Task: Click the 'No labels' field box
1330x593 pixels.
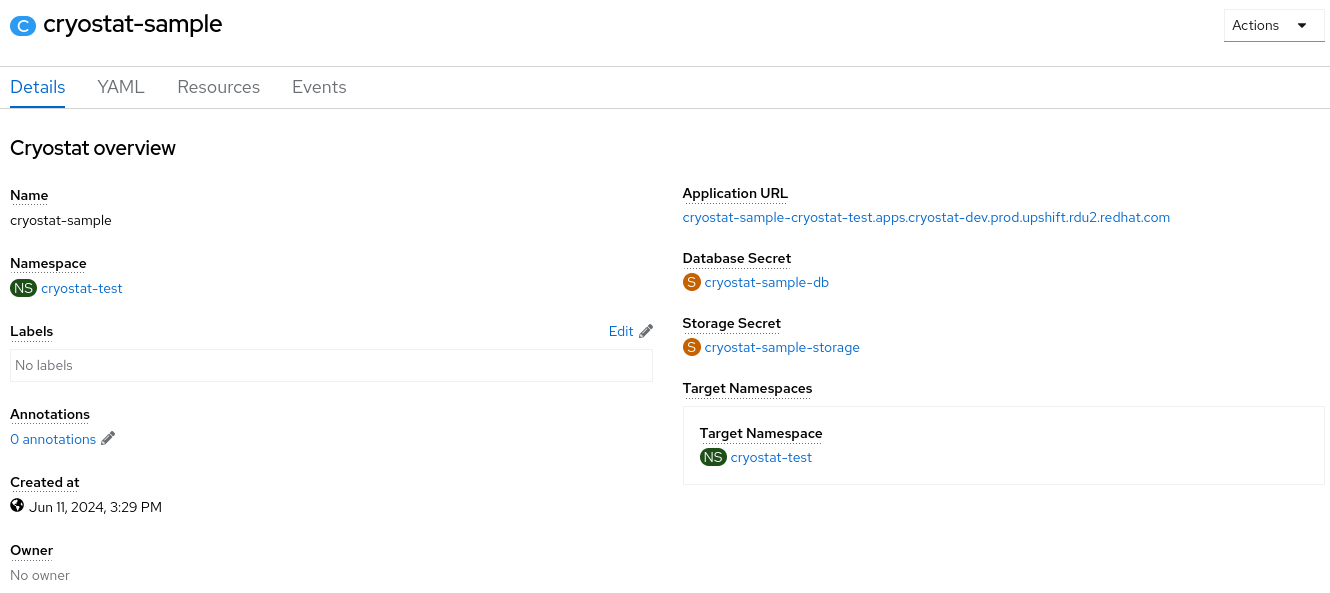Action: tap(330, 365)
